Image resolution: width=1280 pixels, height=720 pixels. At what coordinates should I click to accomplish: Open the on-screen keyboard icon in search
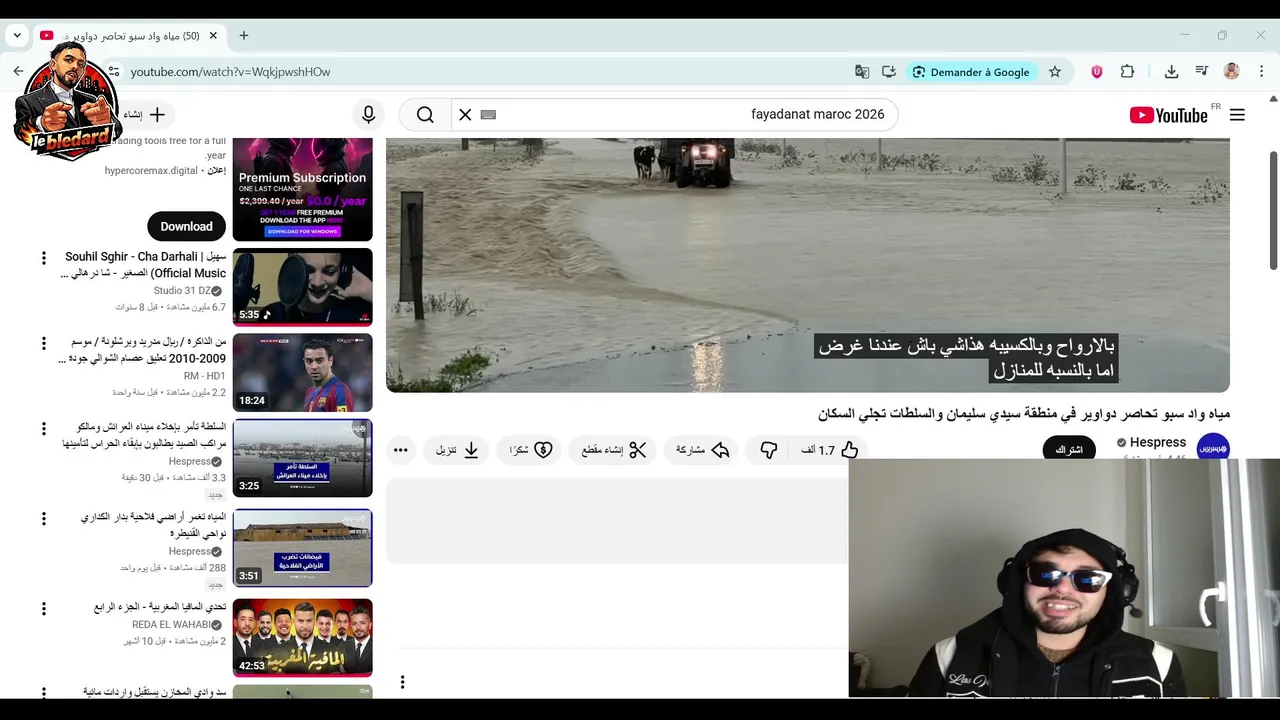(x=488, y=115)
